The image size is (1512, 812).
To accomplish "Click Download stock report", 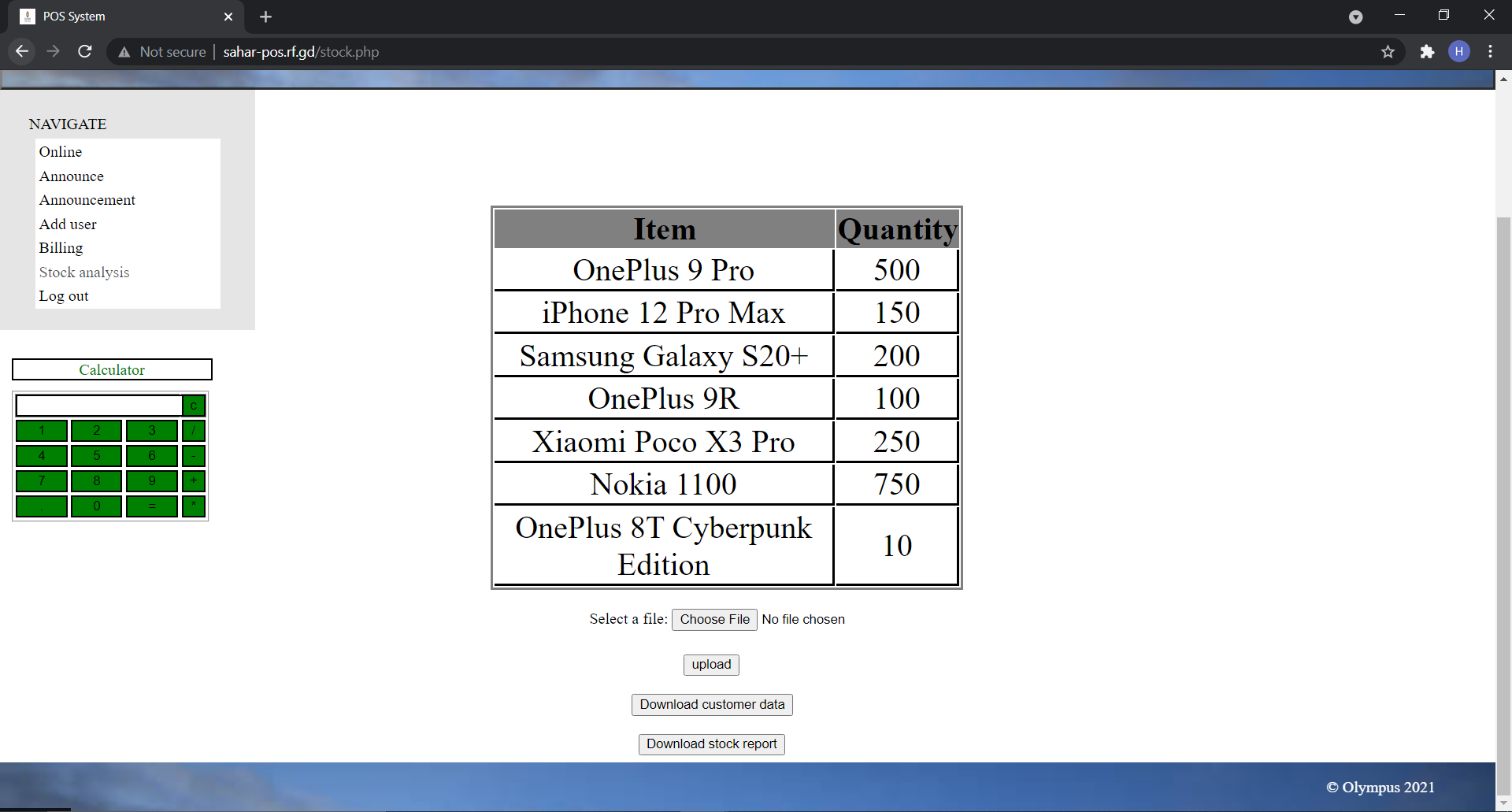I will [x=712, y=744].
